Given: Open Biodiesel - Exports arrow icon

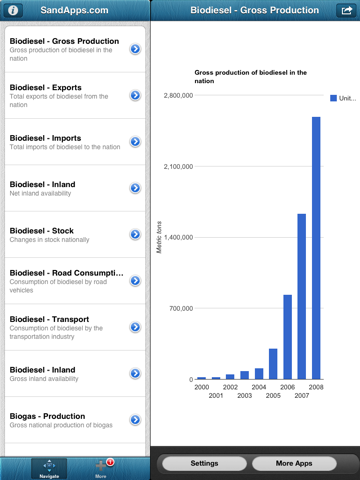Looking at the screenshot, I should 135,95.
